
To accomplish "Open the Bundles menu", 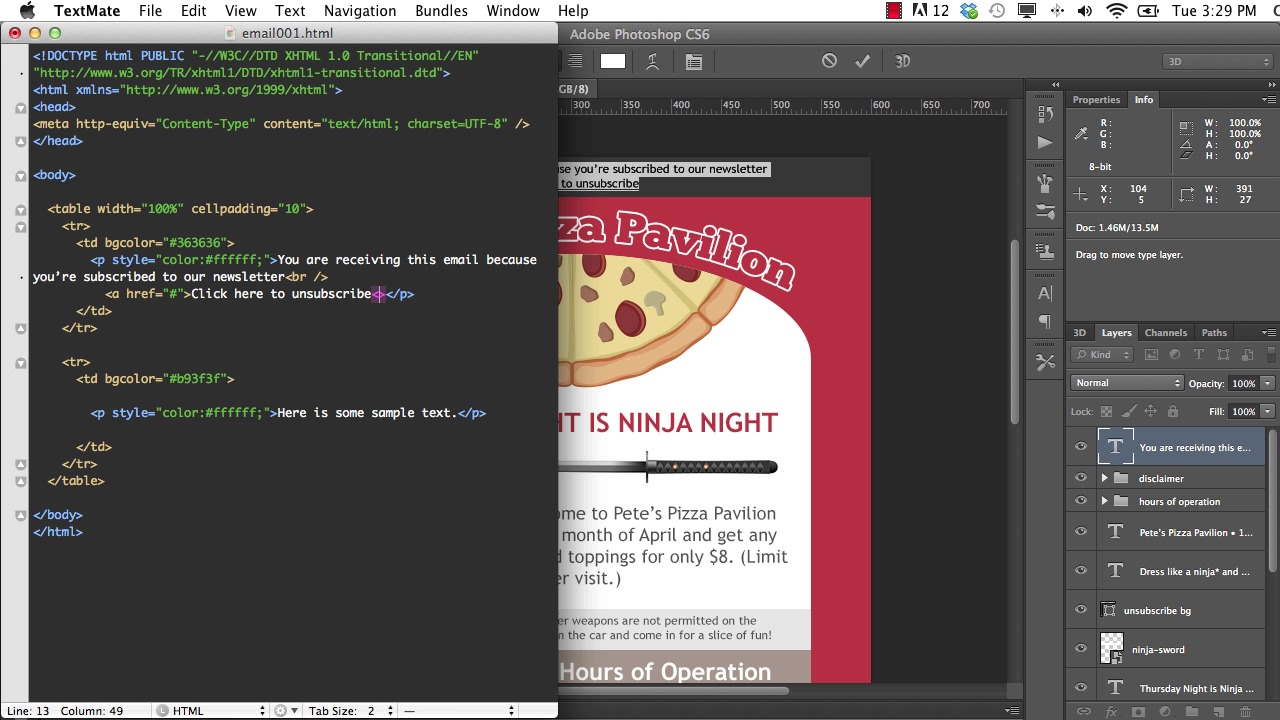I will pyautogui.click(x=441, y=11).
